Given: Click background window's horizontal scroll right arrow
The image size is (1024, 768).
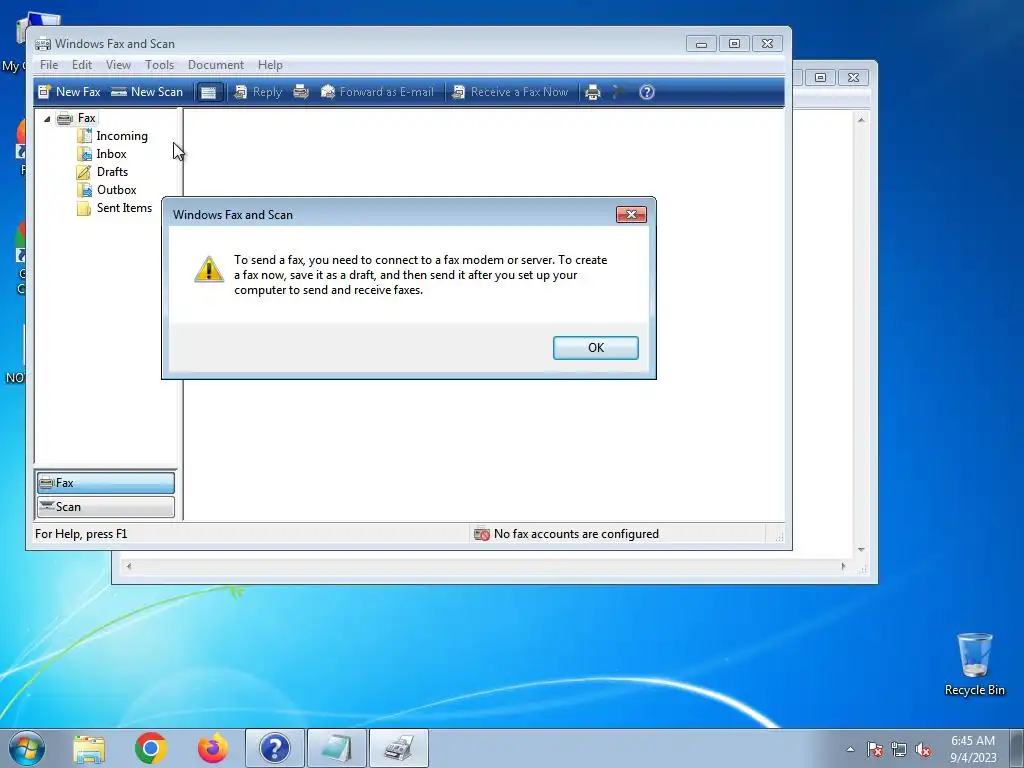Looking at the screenshot, I should 843,566.
